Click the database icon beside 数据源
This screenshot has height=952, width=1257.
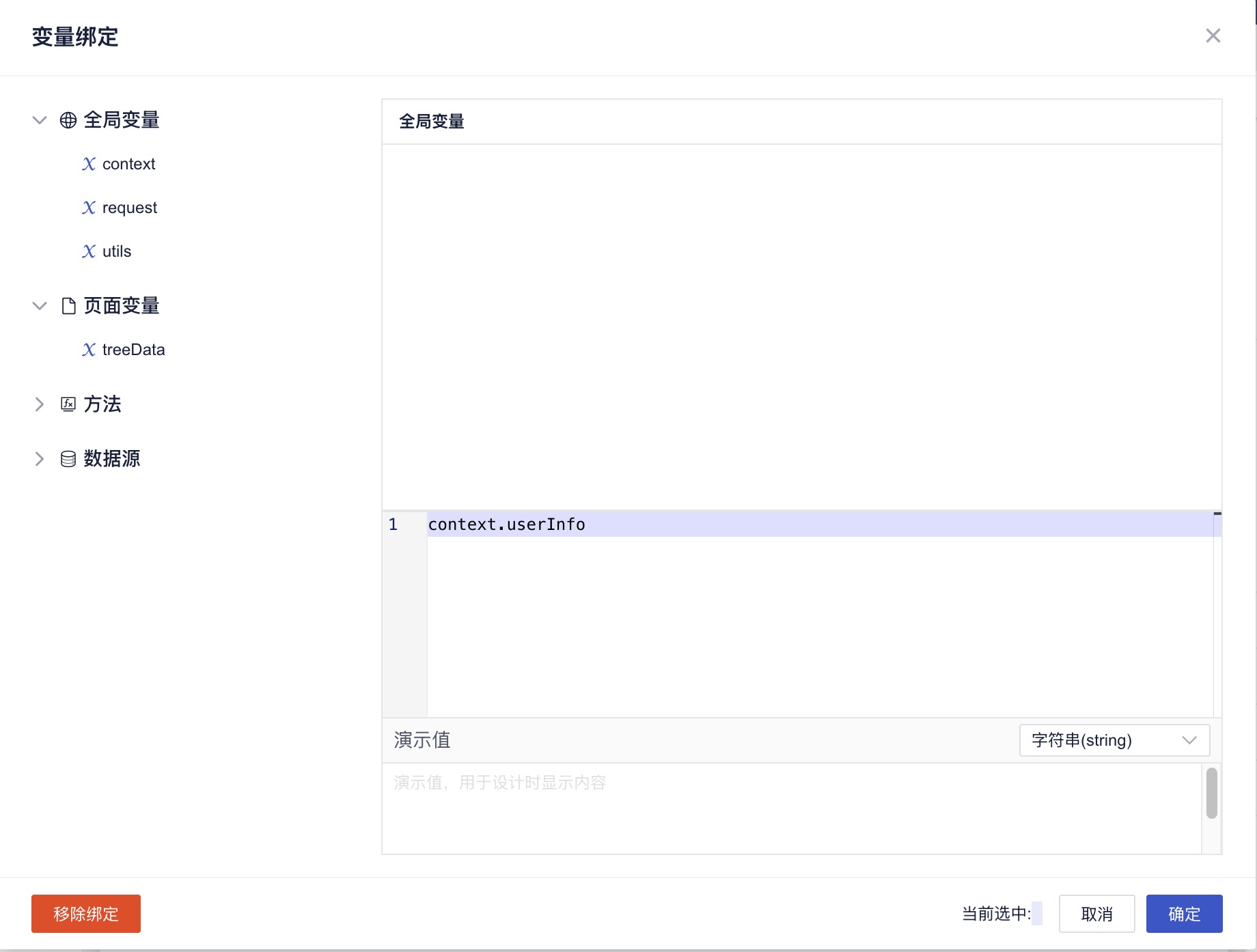point(68,459)
